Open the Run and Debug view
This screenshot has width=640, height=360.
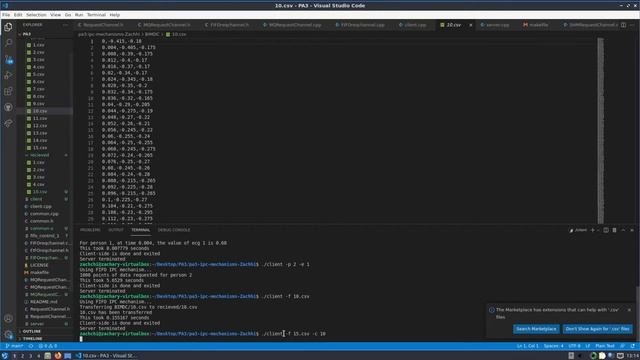8,75
